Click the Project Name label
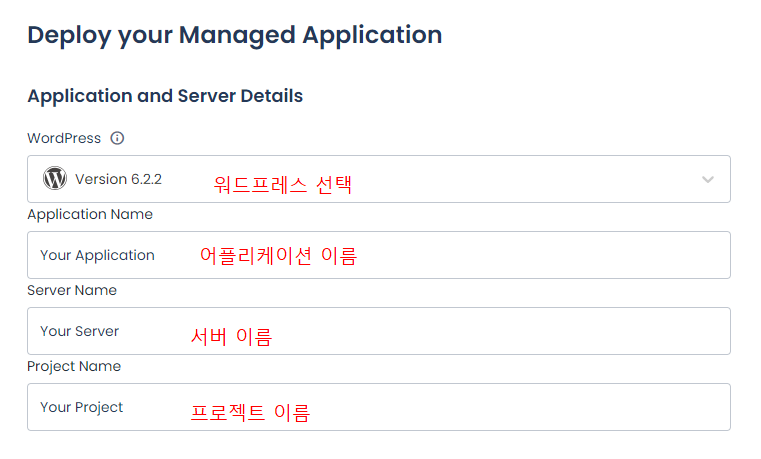Viewport: 761px width, 459px height. pyautogui.click(x=74, y=366)
